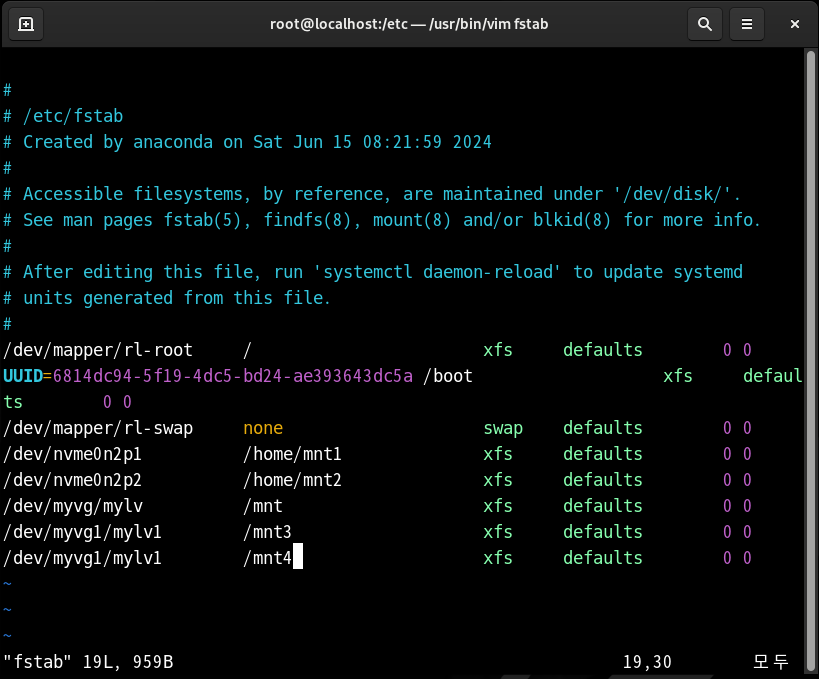This screenshot has height=679, width=819.
Task: Click the '/mnt' mount point
Action: coord(263,506)
